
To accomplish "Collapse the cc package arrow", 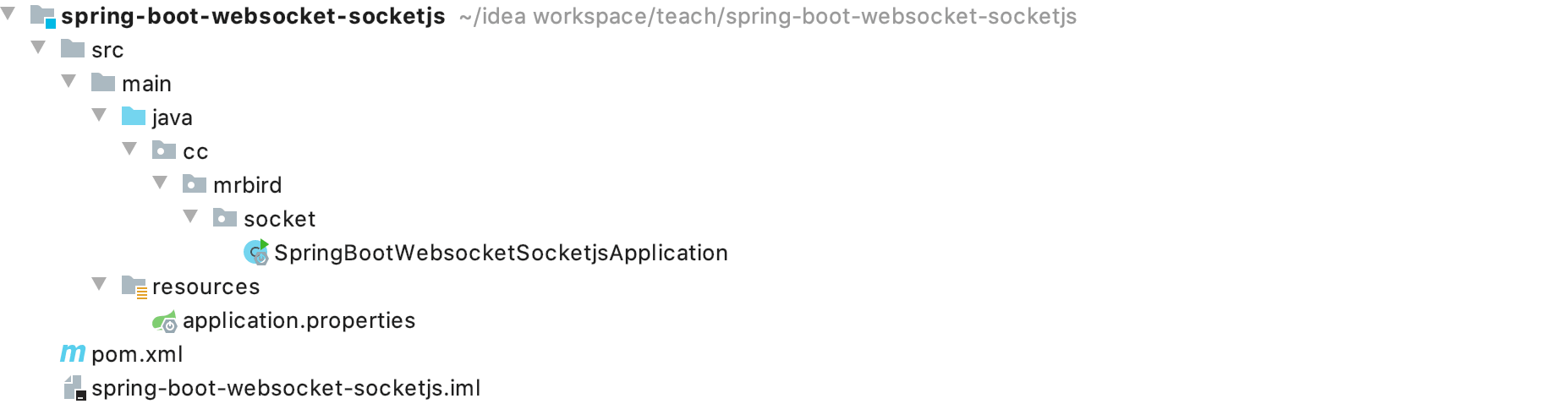I will (x=129, y=149).
